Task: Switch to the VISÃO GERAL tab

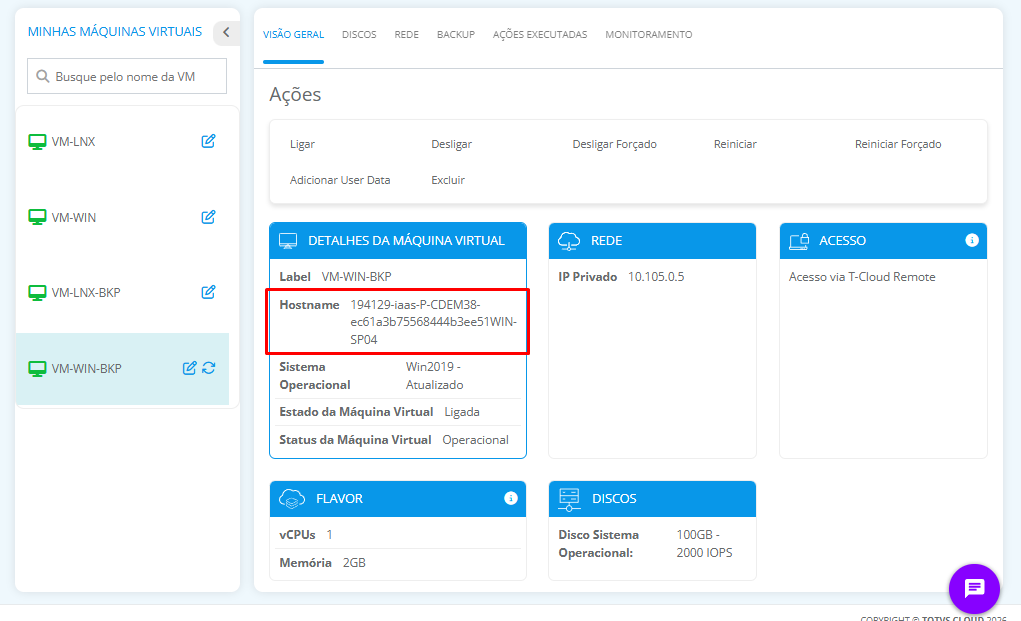Action: 293,34
